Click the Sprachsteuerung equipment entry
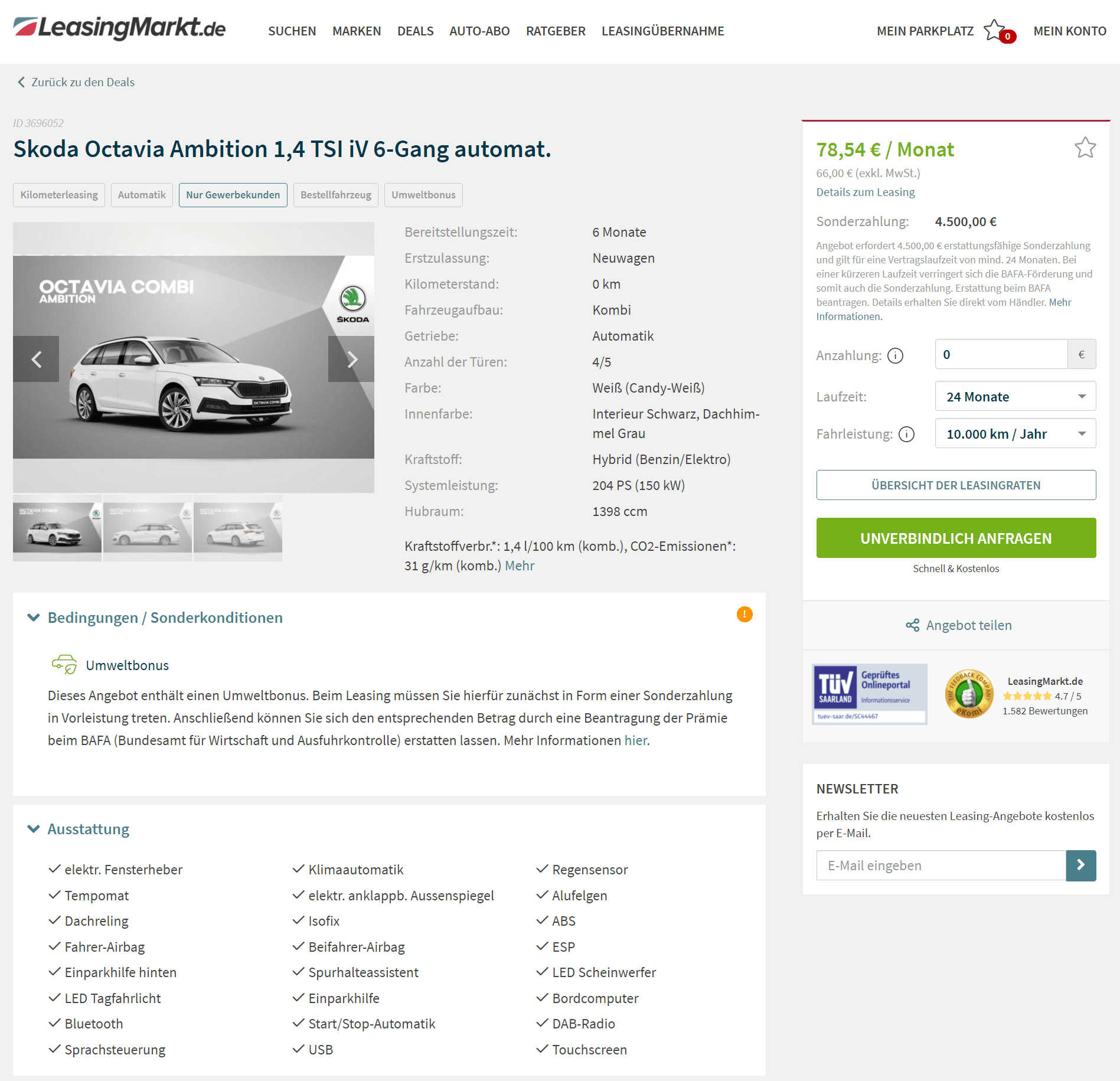Screen dimensions: 1120x1081 pos(115,1050)
